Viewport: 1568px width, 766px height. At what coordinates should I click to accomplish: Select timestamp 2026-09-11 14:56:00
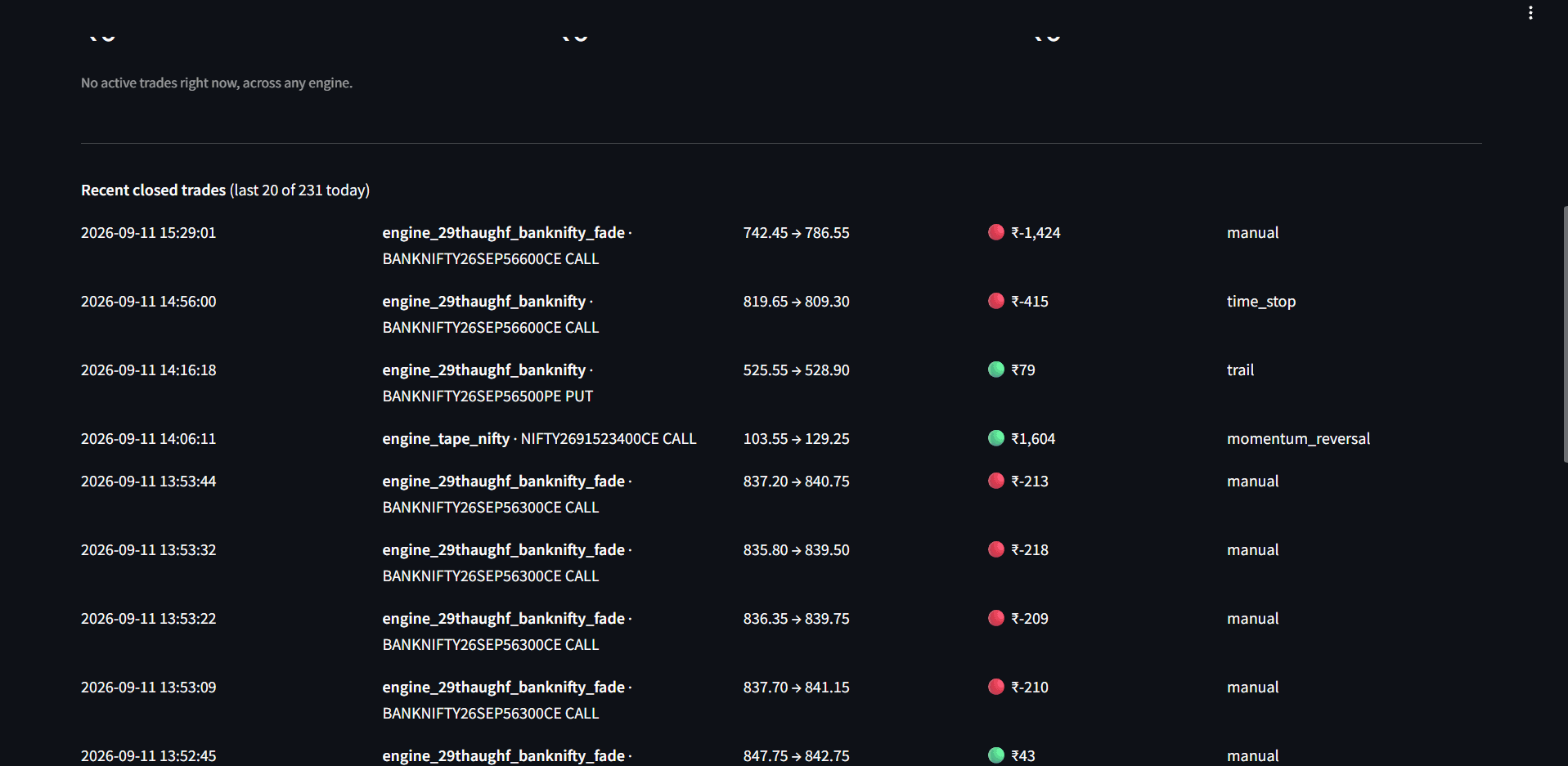tap(149, 301)
